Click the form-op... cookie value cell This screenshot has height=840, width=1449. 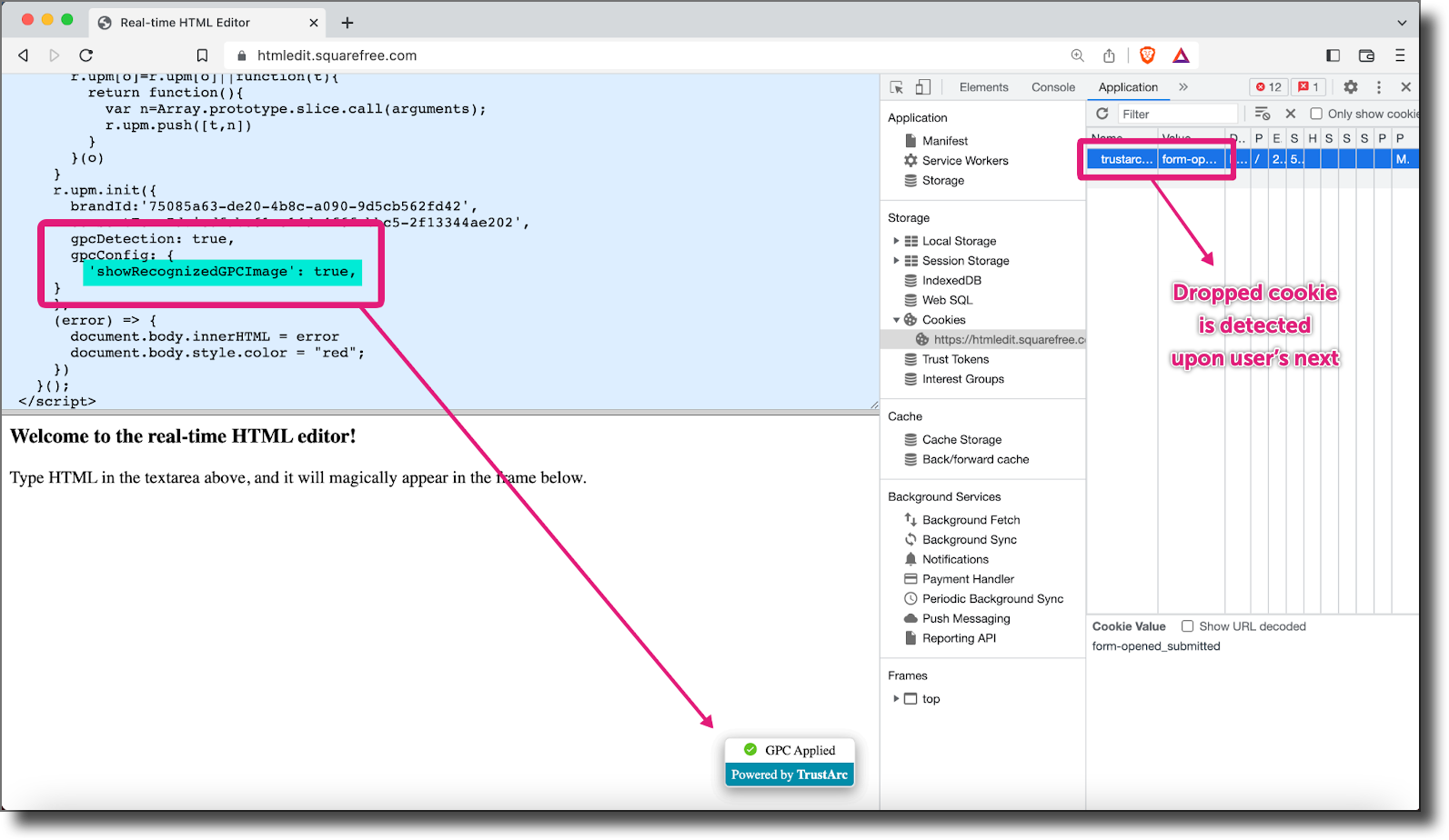(1192, 159)
